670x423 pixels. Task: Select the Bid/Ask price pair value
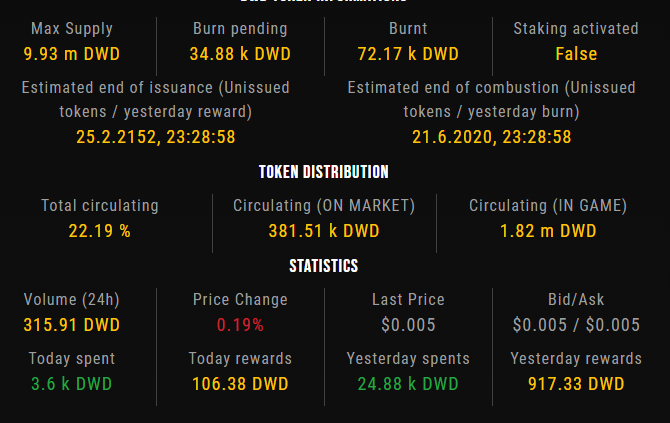(576, 325)
